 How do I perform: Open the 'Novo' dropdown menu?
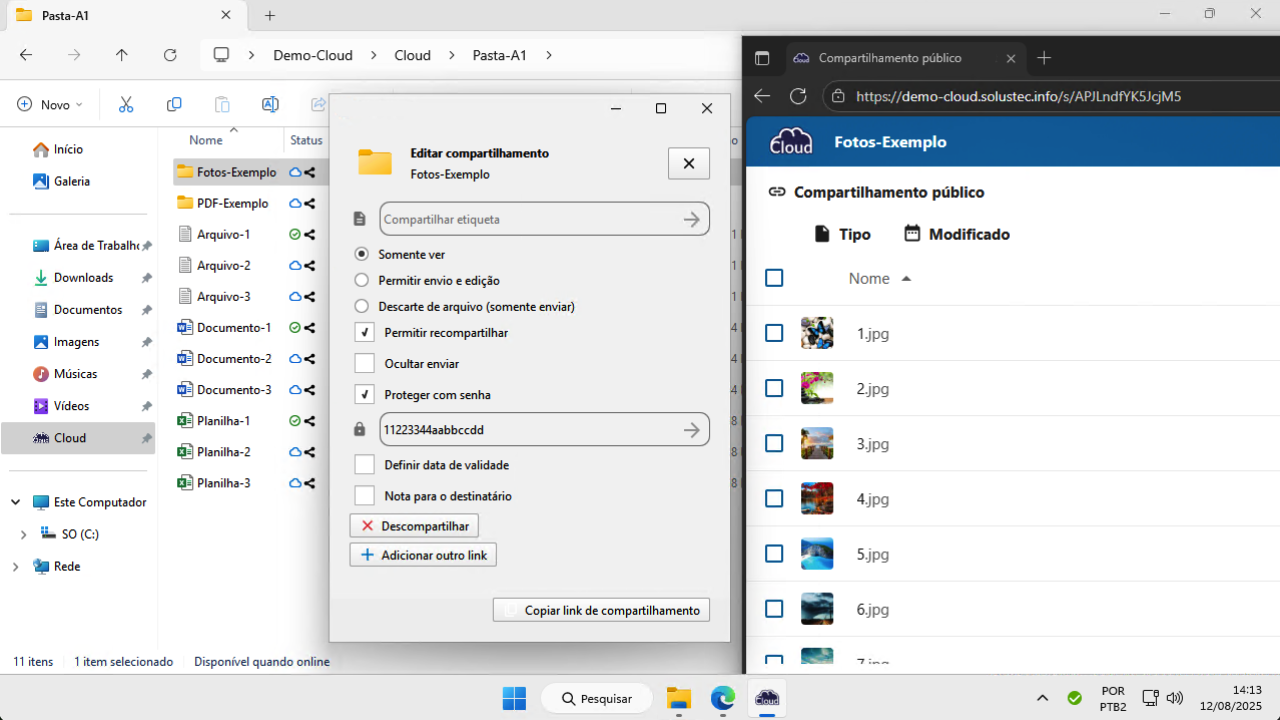(50, 105)
